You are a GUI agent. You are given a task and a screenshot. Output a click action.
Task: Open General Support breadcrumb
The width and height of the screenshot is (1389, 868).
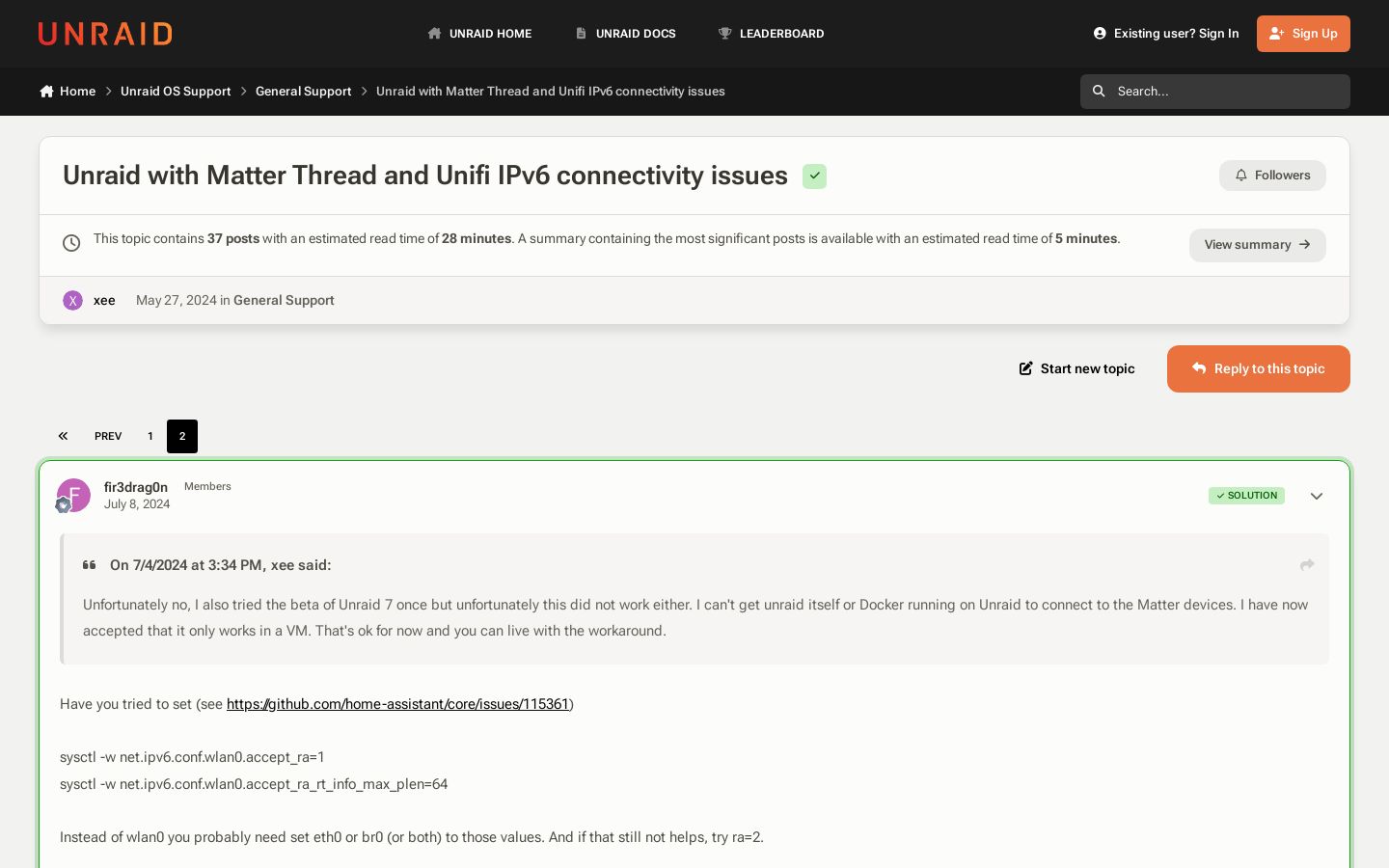pos(303,92)
